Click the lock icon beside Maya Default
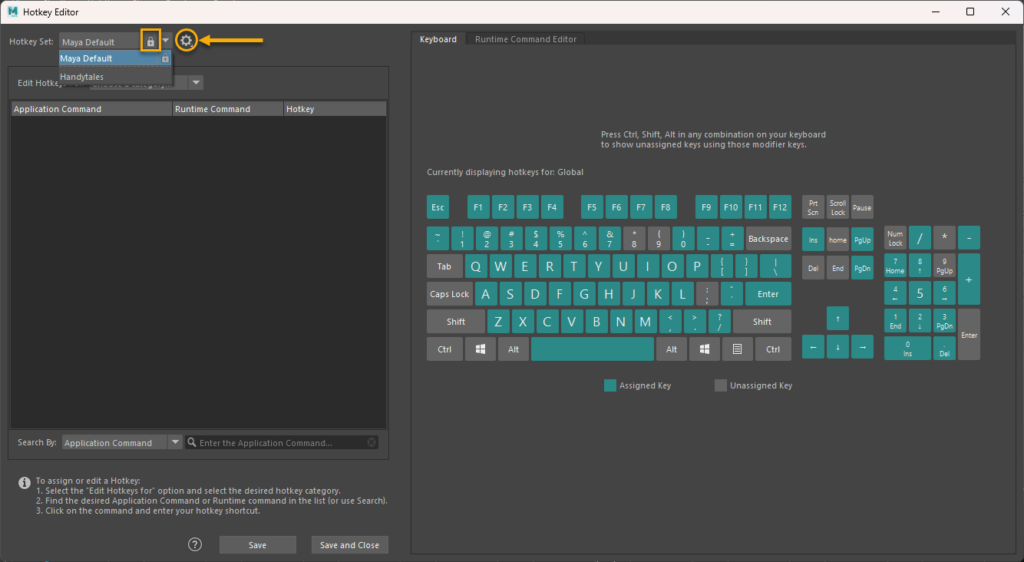The image size is (1024, 562). tap(151, 41)
